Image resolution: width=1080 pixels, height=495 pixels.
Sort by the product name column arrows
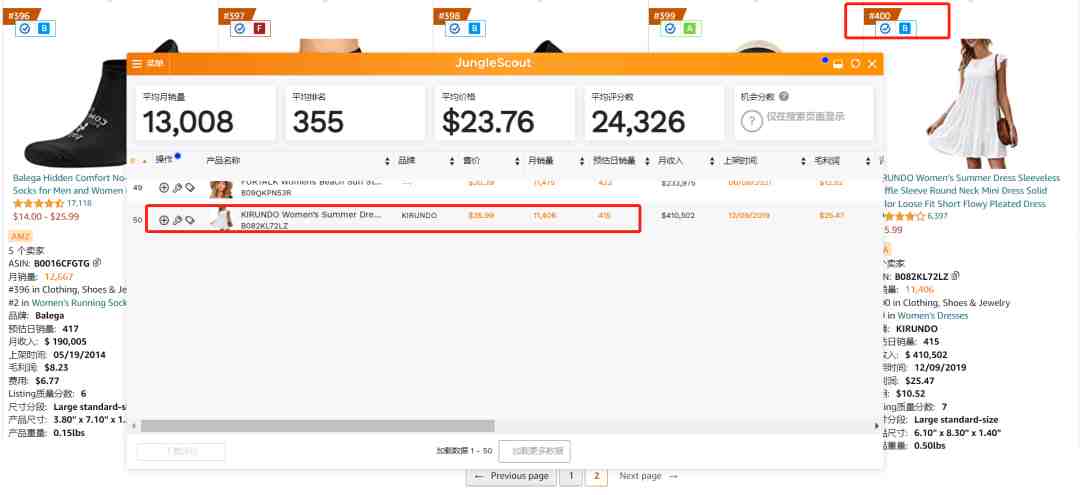[387, 161]
